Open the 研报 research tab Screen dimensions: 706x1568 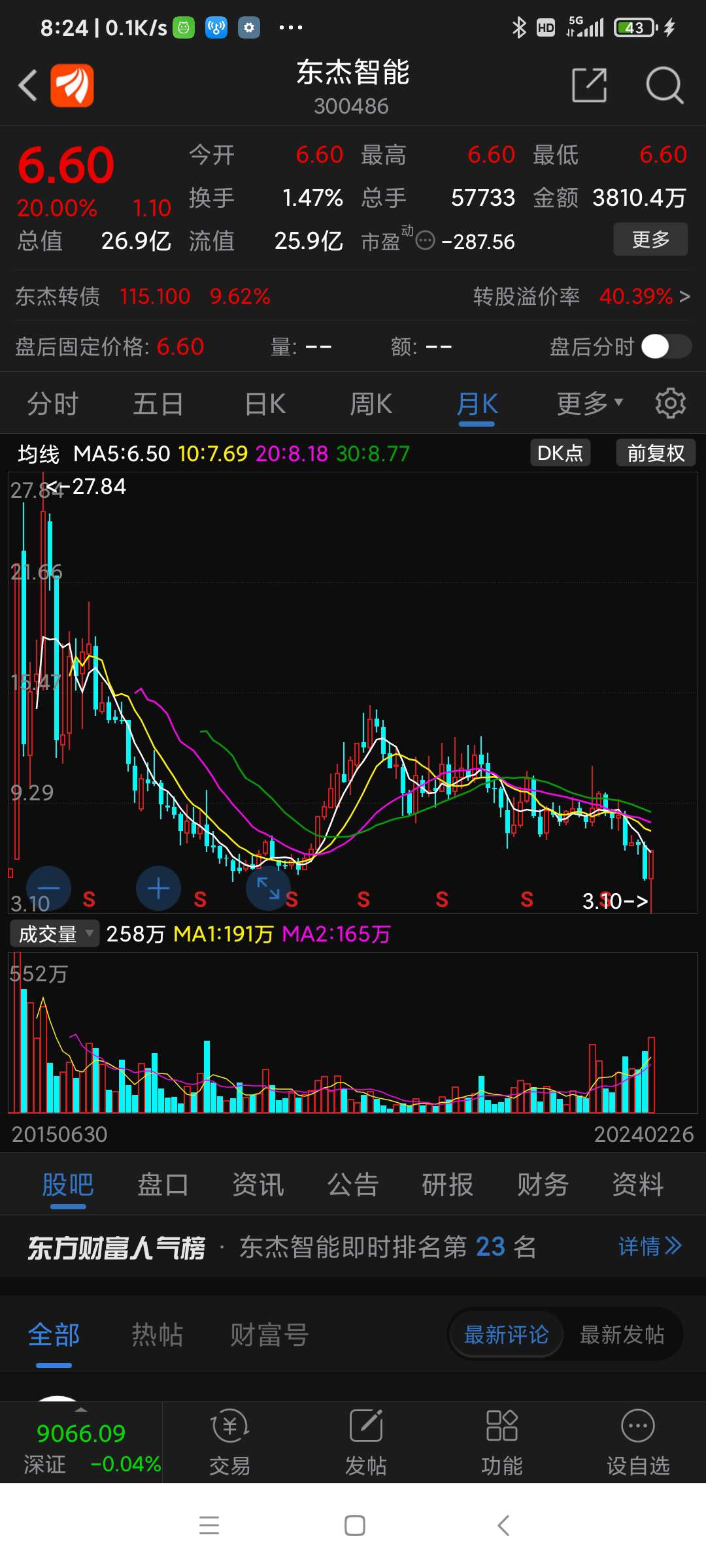click(448, 1185)
